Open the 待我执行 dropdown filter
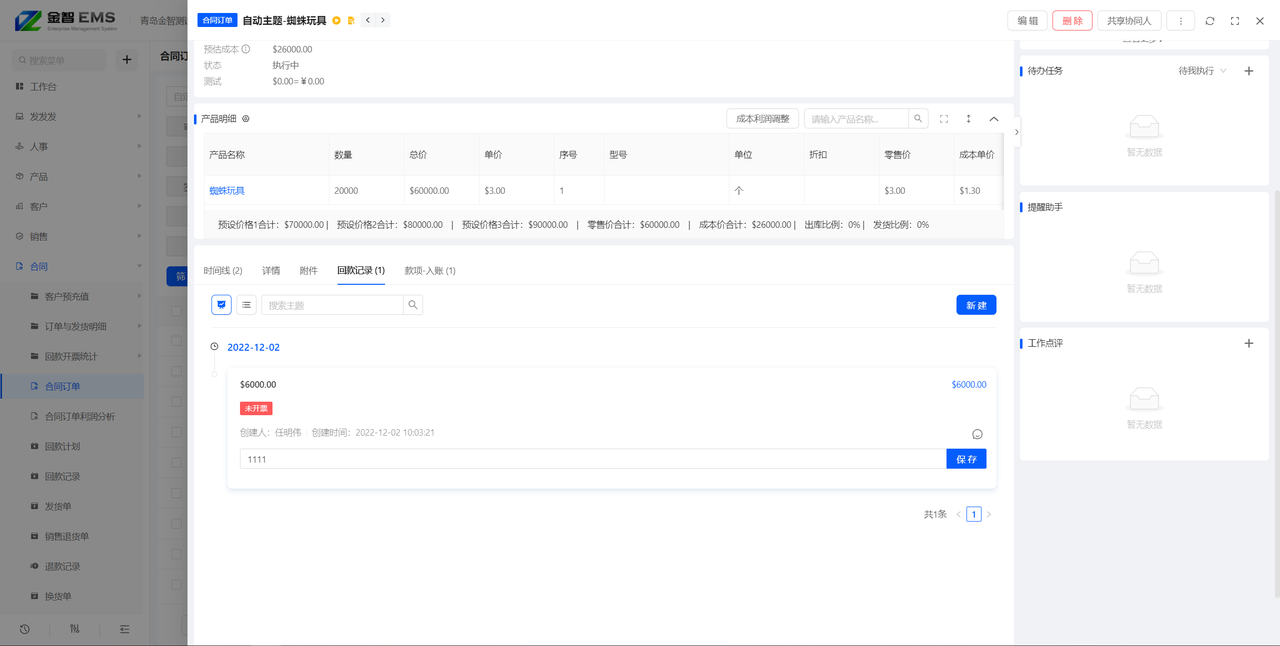 1202,71
